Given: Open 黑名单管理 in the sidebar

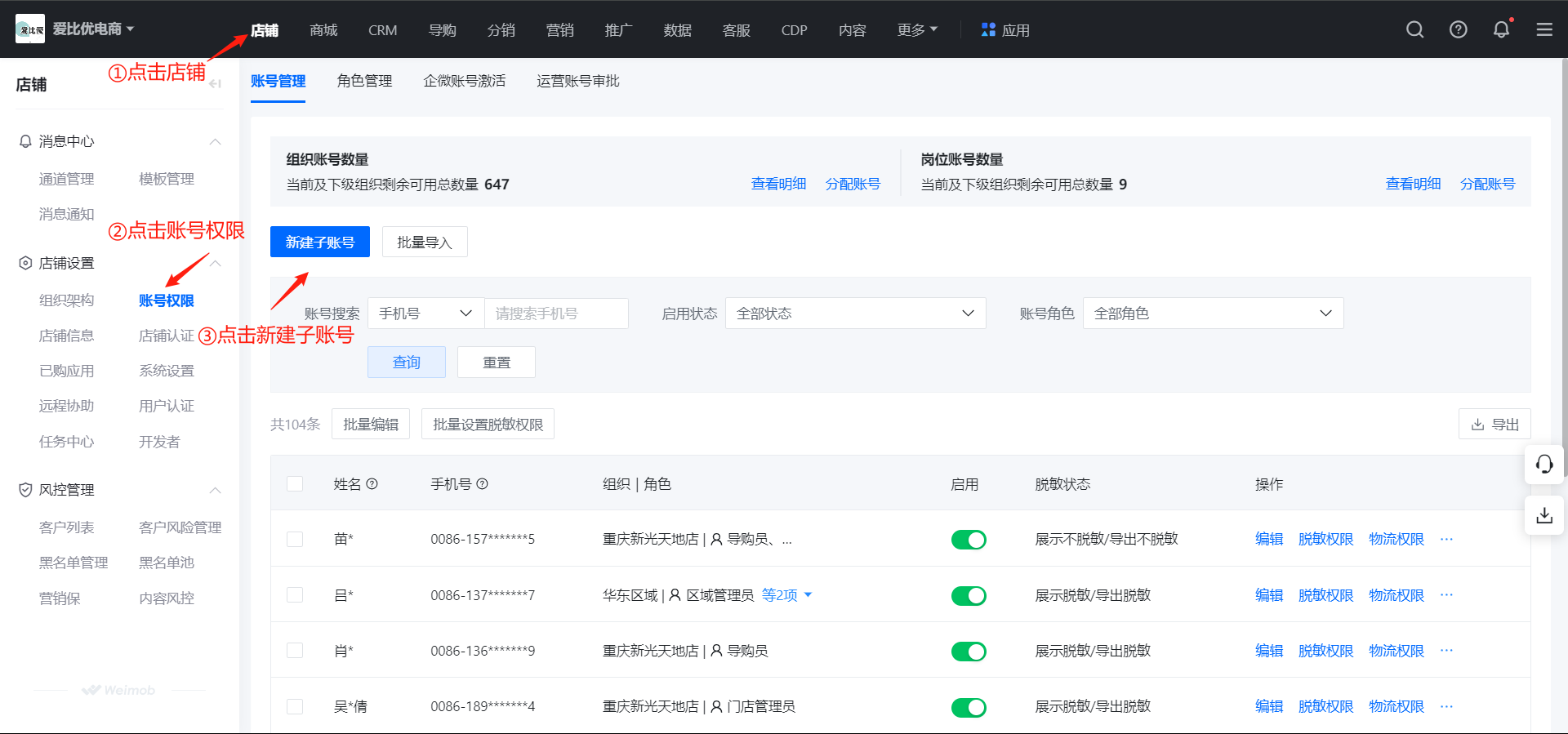Looking at the screenshot, I should pyautogui.click(x=73, y=563).
